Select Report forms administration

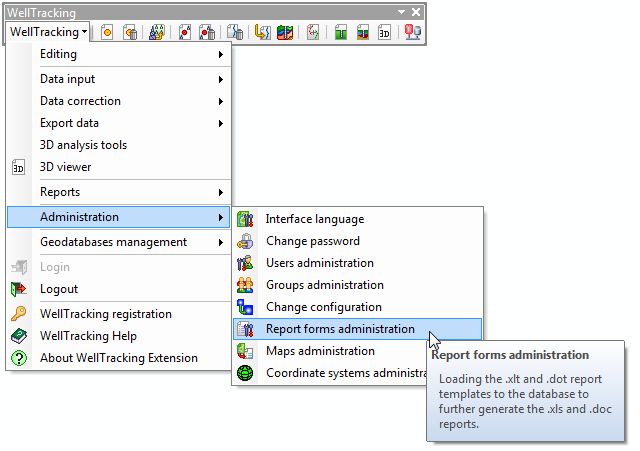[340, 329]
